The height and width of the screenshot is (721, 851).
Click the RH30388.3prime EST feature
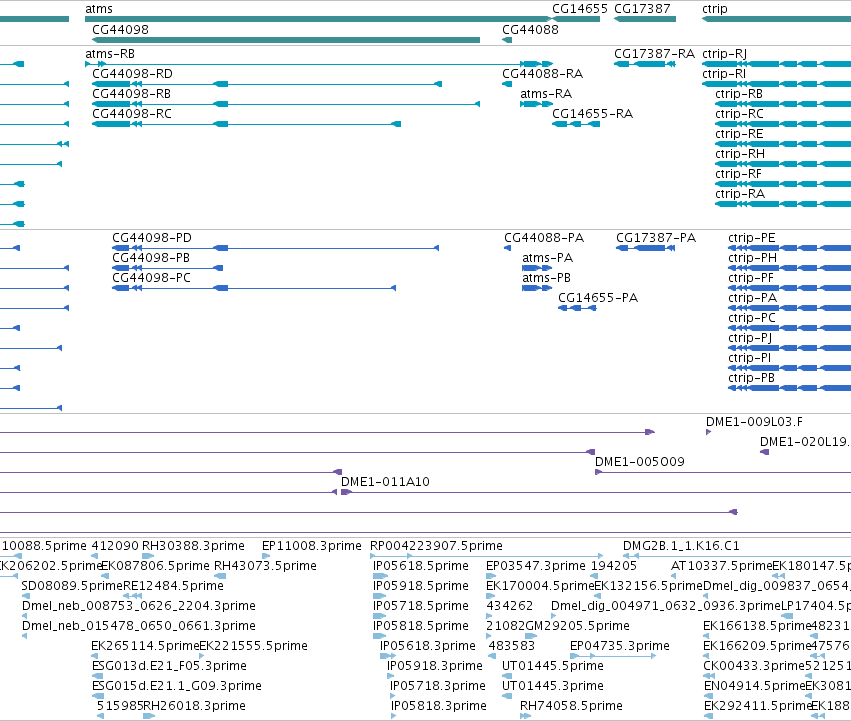tap(148, 556)
